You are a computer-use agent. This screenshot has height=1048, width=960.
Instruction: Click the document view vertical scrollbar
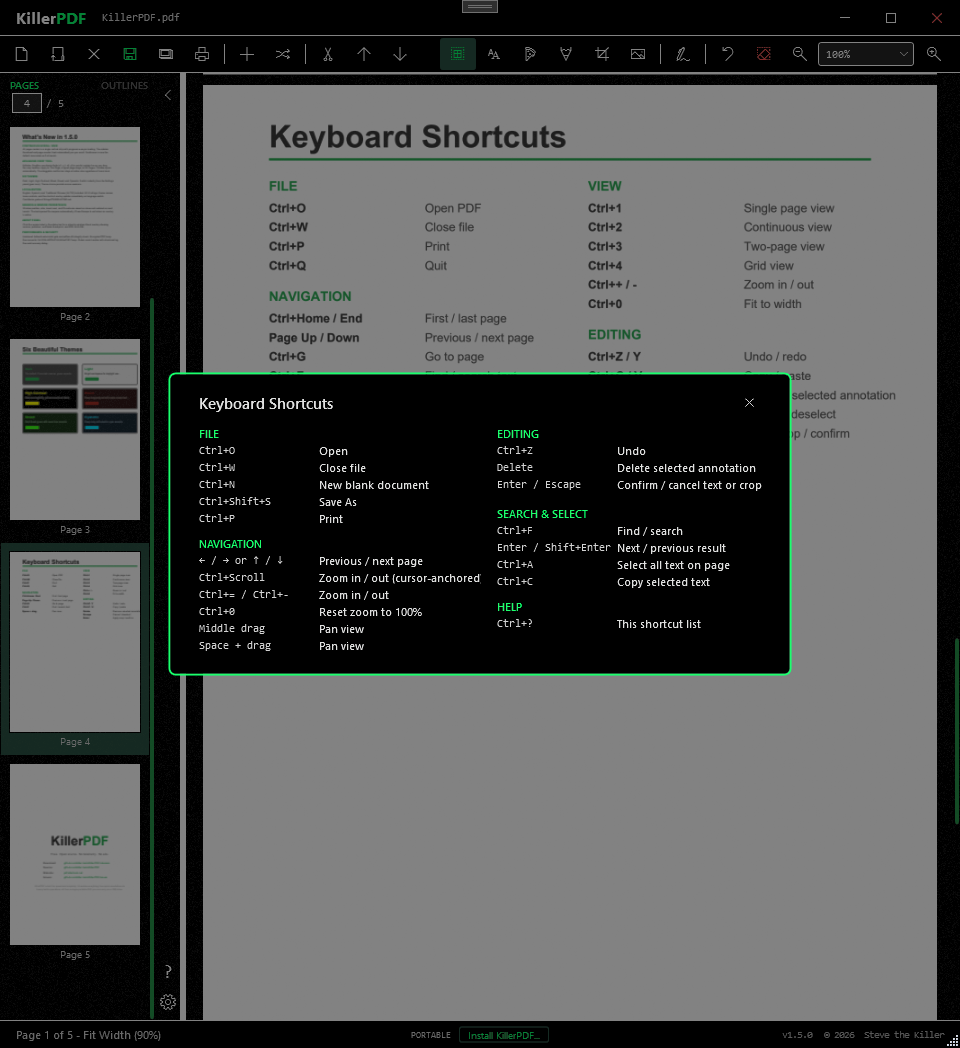pos(957,731)
